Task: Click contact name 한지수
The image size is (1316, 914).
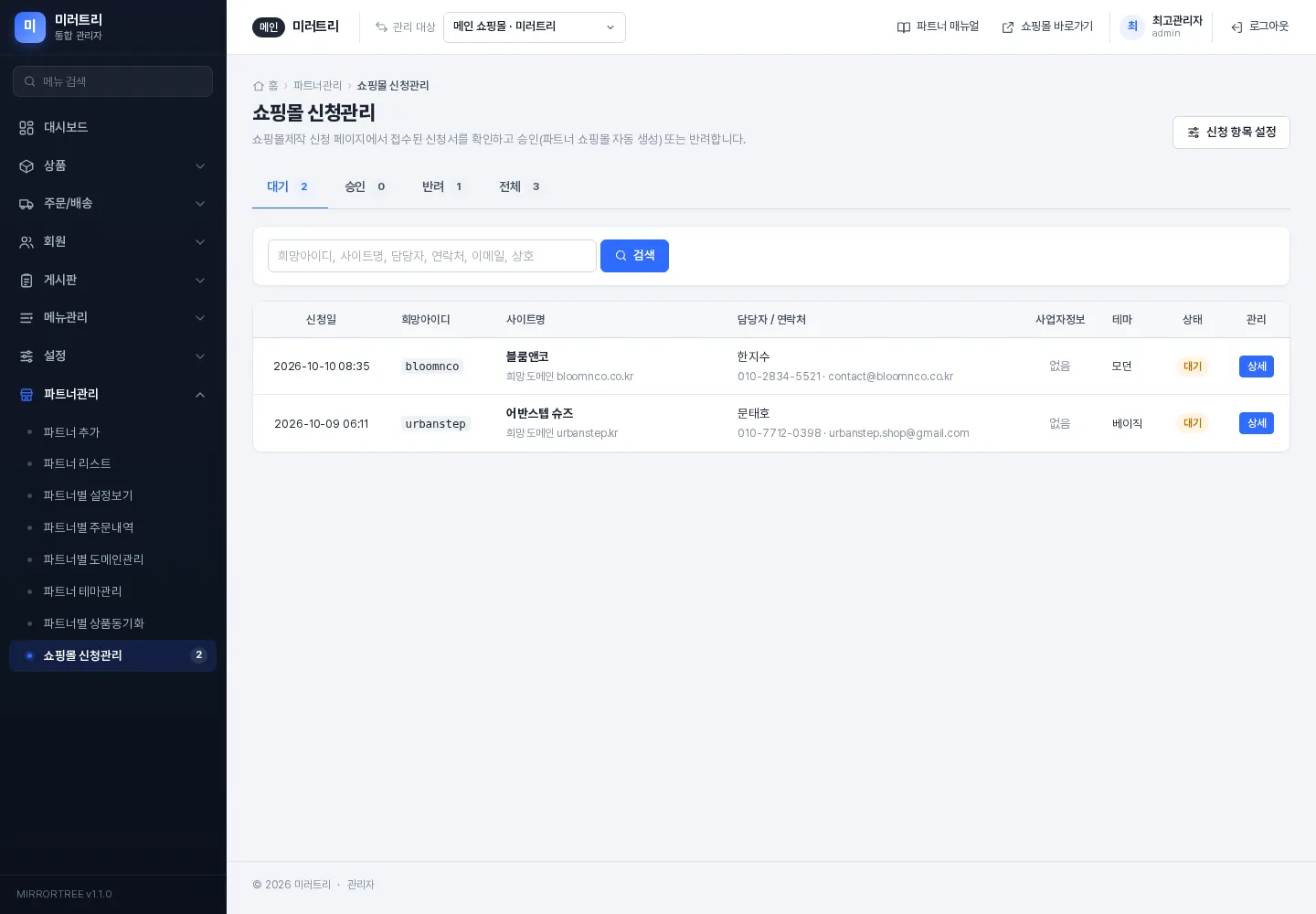Action: point(754,356)
